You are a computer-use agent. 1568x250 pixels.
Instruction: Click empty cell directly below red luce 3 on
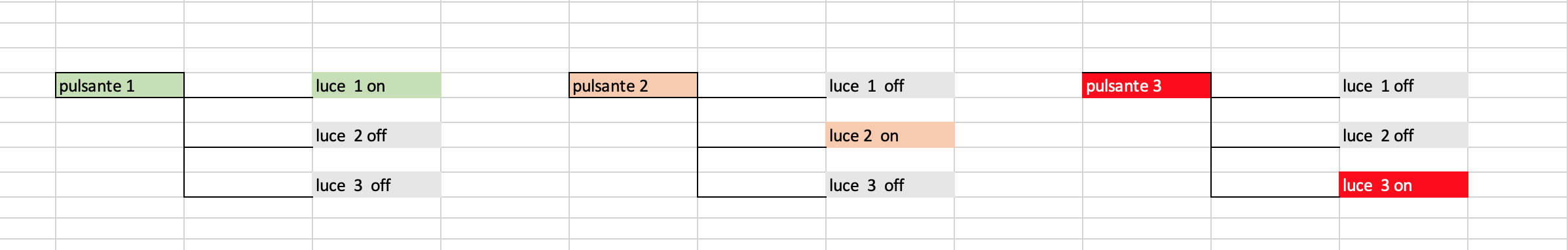coord(1404,207)
